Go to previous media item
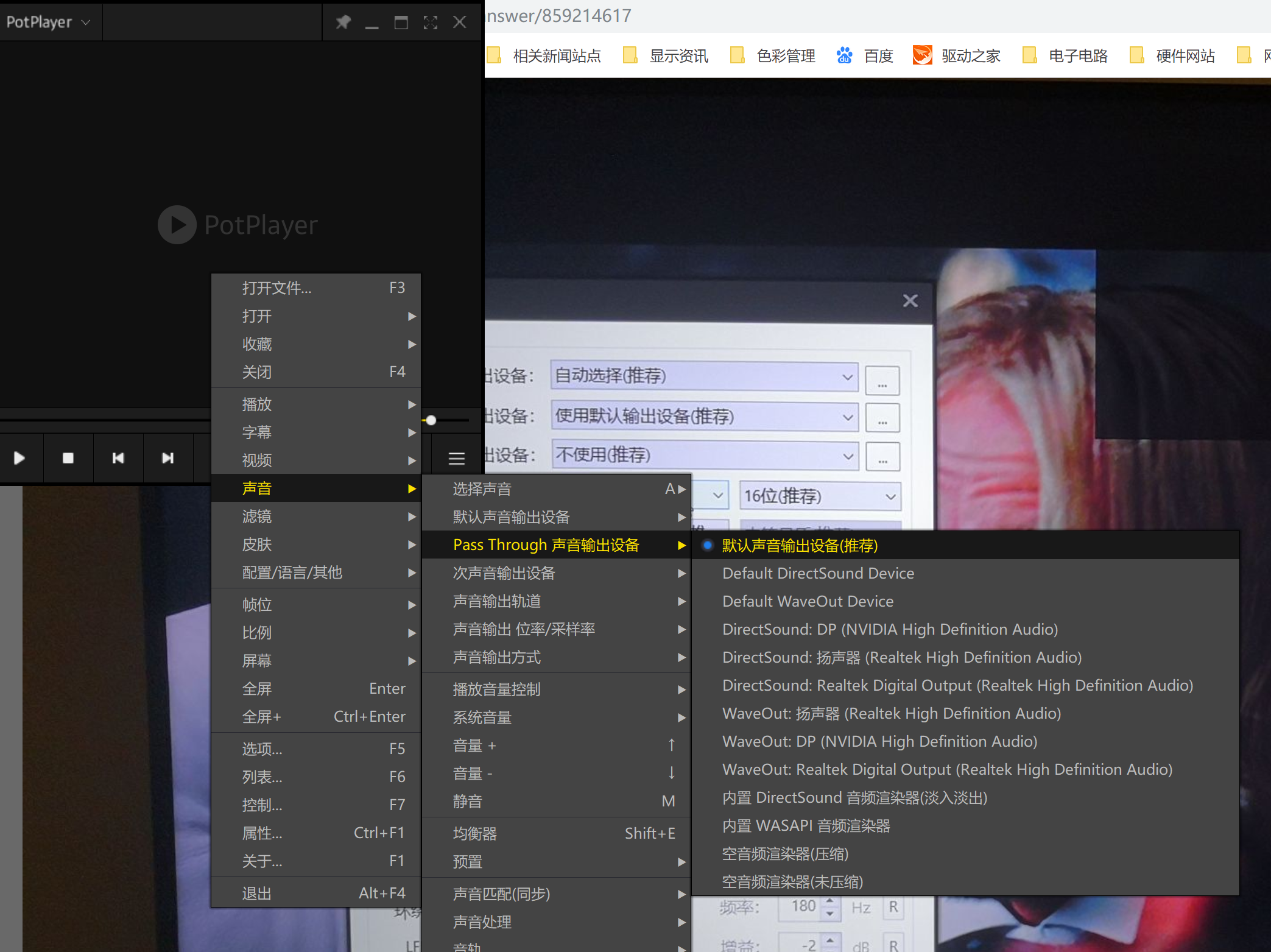Screen dimensions: 1271x952 coord(118,458)
